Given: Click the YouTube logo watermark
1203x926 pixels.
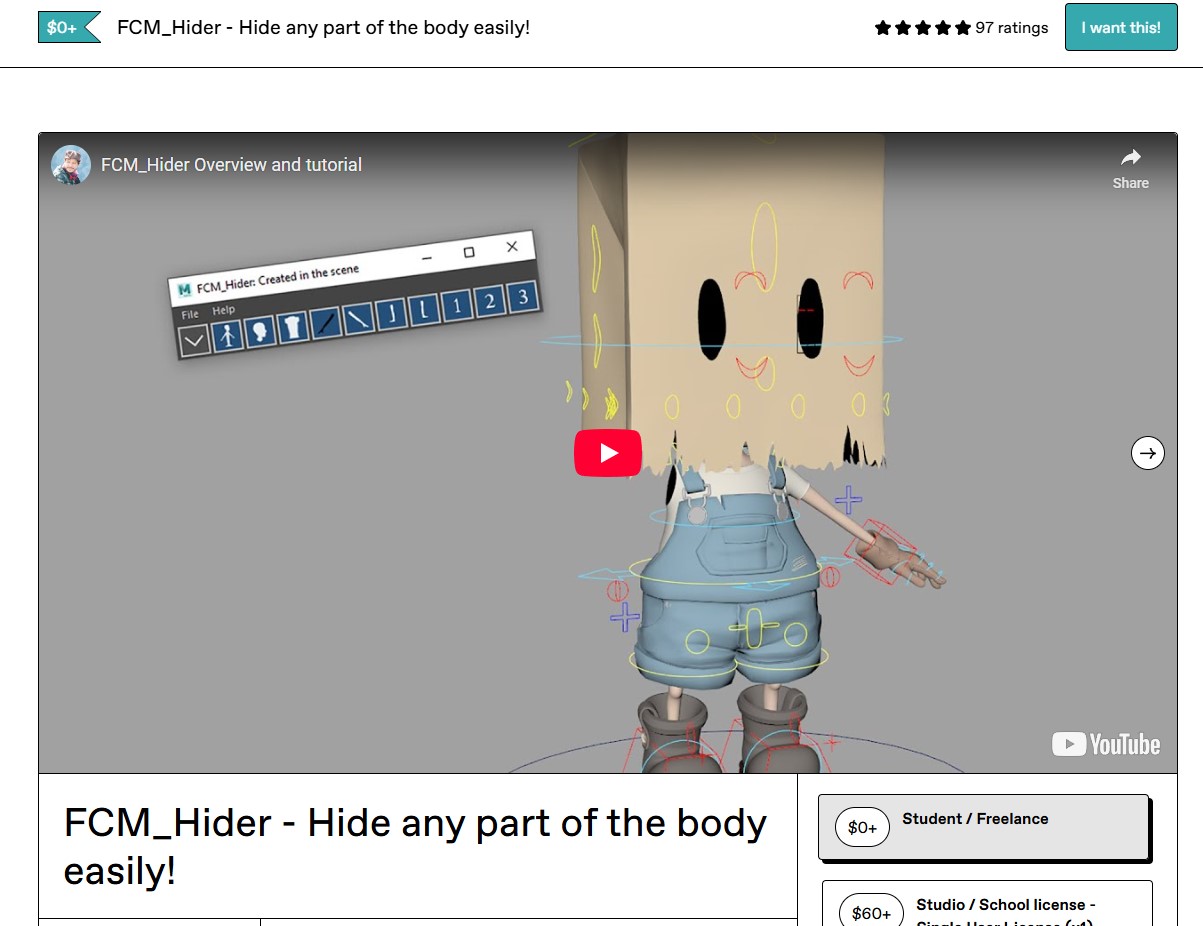Looking at the screenshot, I should pyautogui.click(x=1105, y=744).
